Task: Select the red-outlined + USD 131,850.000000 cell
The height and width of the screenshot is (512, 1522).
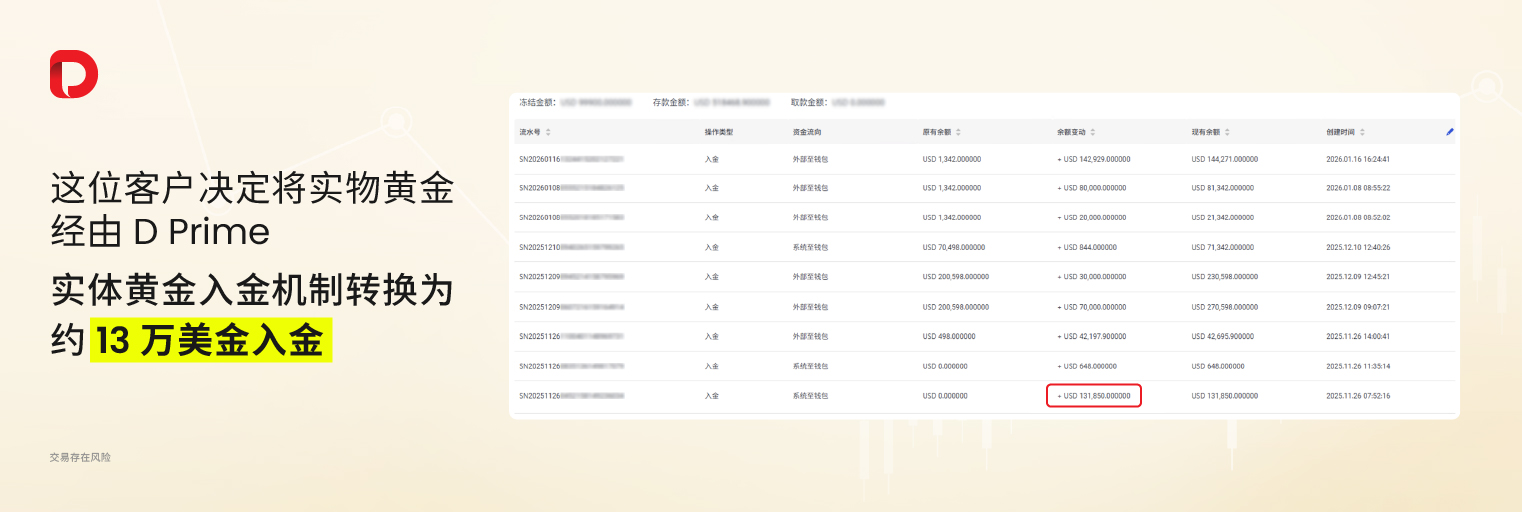Action: (1094, 396)
